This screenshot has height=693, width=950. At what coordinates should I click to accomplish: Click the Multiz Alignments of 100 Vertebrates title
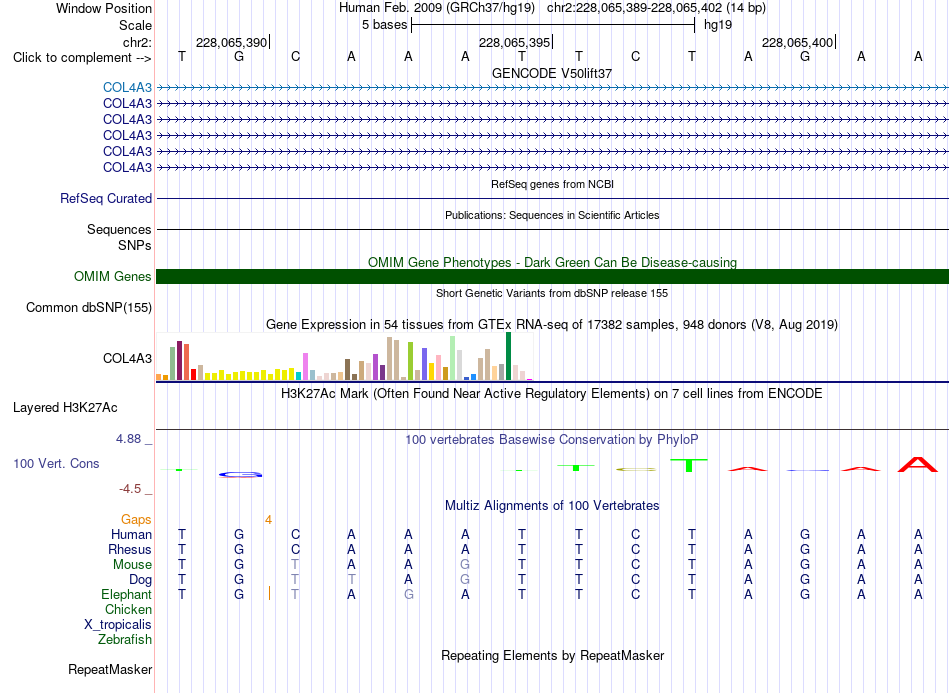[x=552, y=505]
